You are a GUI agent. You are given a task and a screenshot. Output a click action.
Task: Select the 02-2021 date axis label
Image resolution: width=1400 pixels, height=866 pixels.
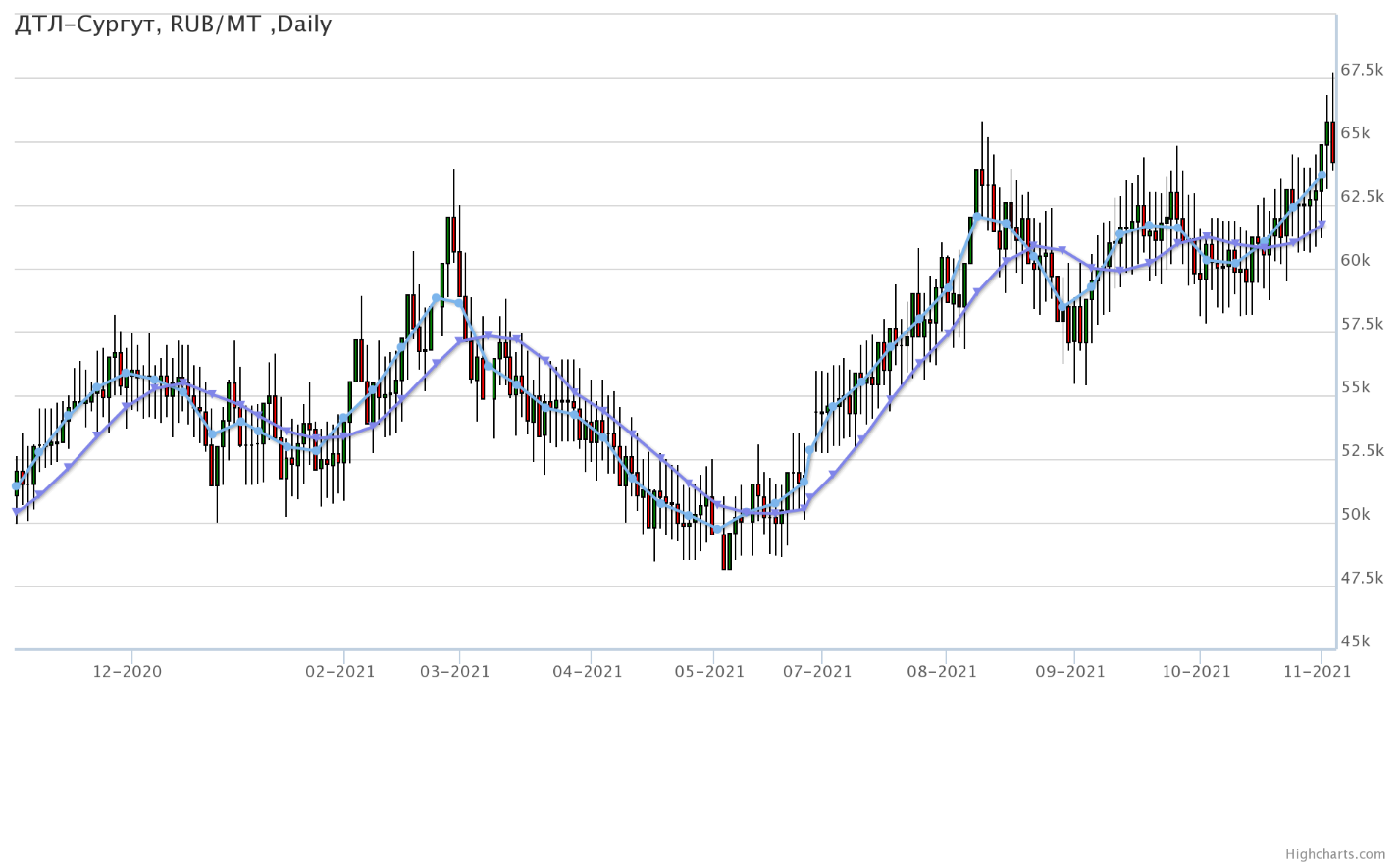coord(340,671)
